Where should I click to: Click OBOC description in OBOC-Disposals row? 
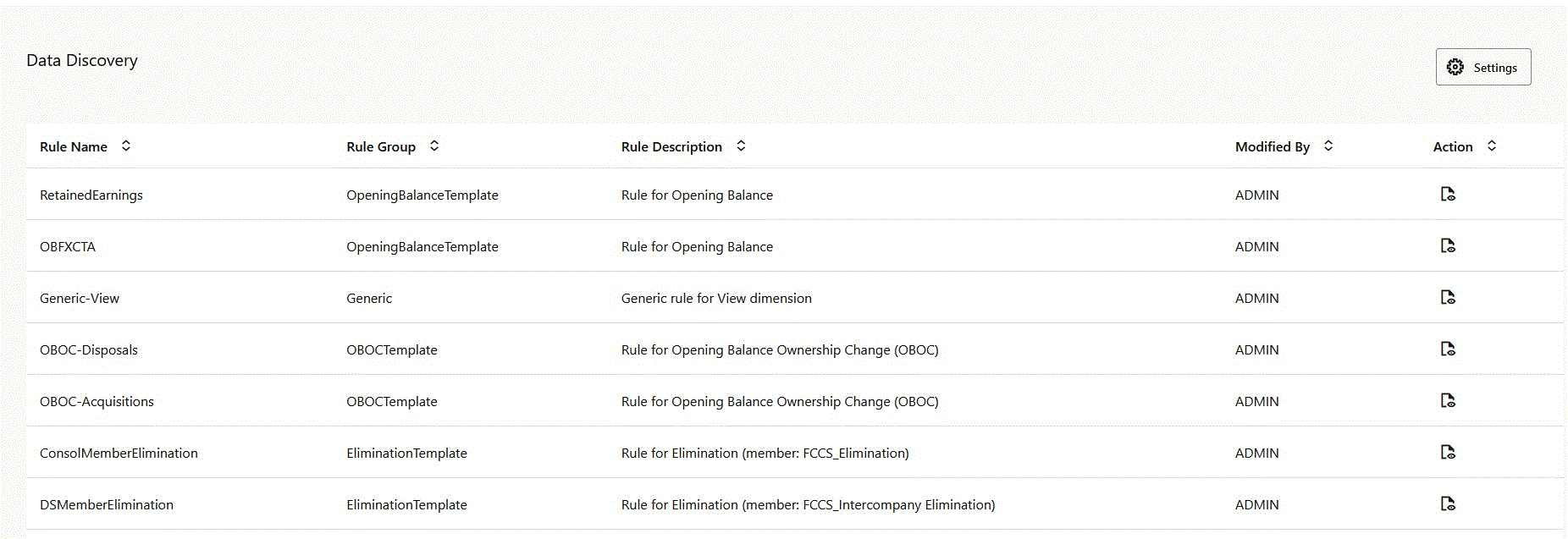pyautogui.click(x=780, y=349)
